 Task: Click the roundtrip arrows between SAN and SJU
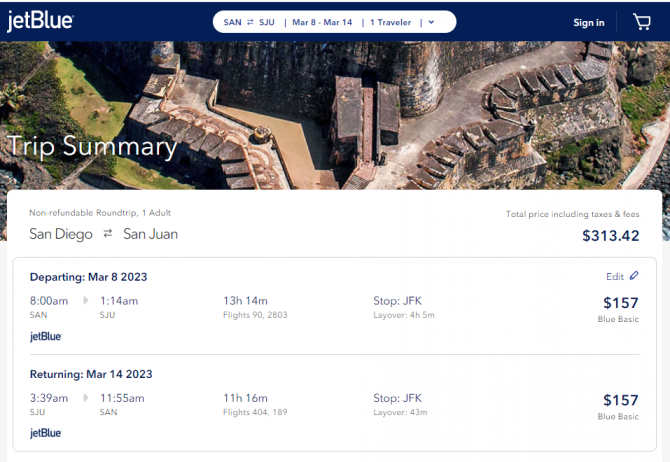[x=250, y=22]
